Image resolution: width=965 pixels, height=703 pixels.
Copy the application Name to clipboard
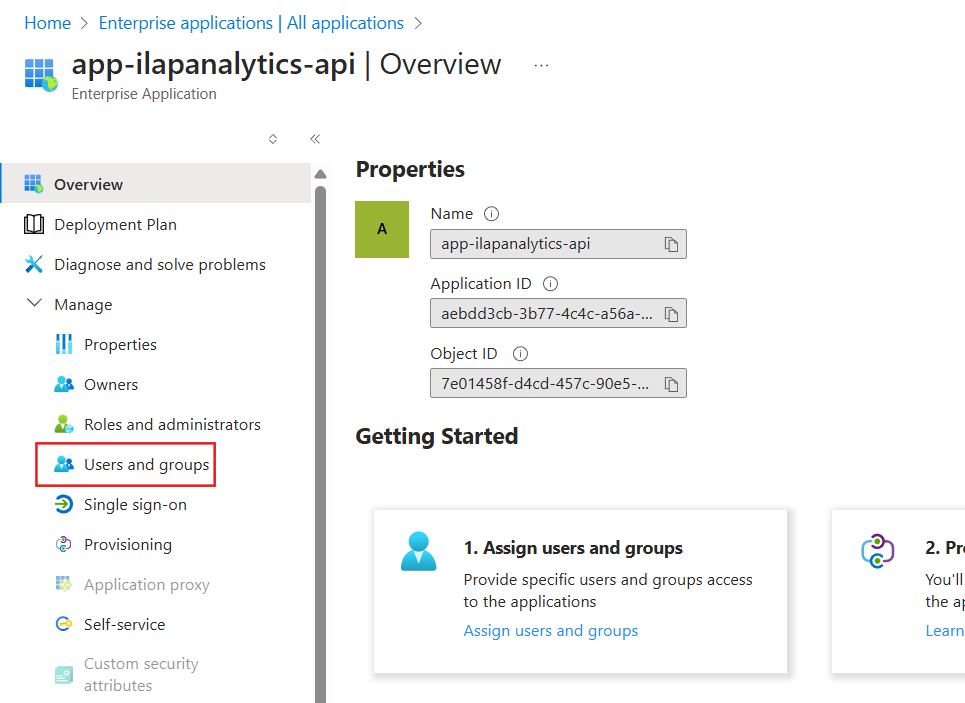(x=671, y=244)
